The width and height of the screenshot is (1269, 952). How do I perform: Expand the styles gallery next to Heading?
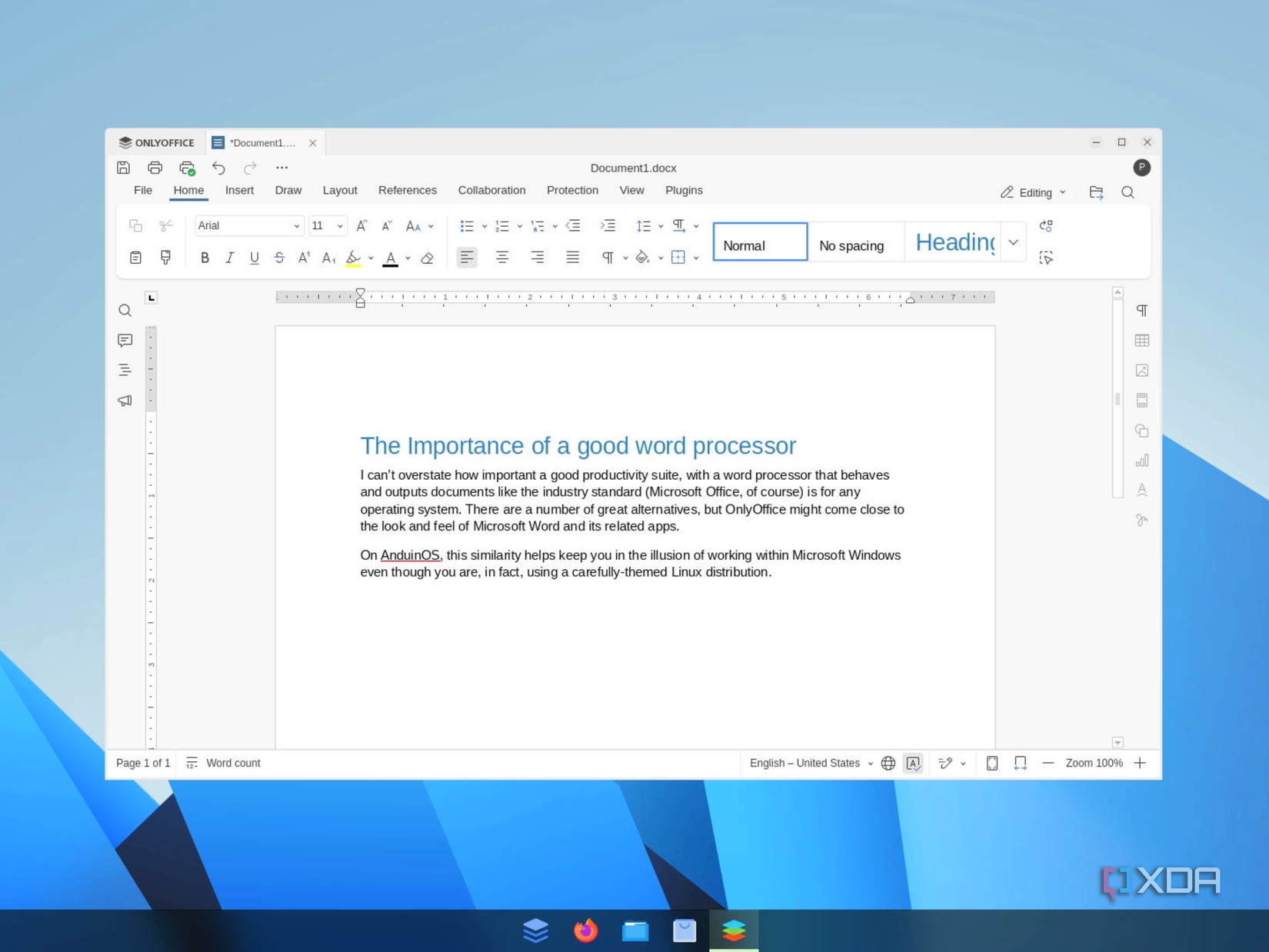pos(1013,241)
